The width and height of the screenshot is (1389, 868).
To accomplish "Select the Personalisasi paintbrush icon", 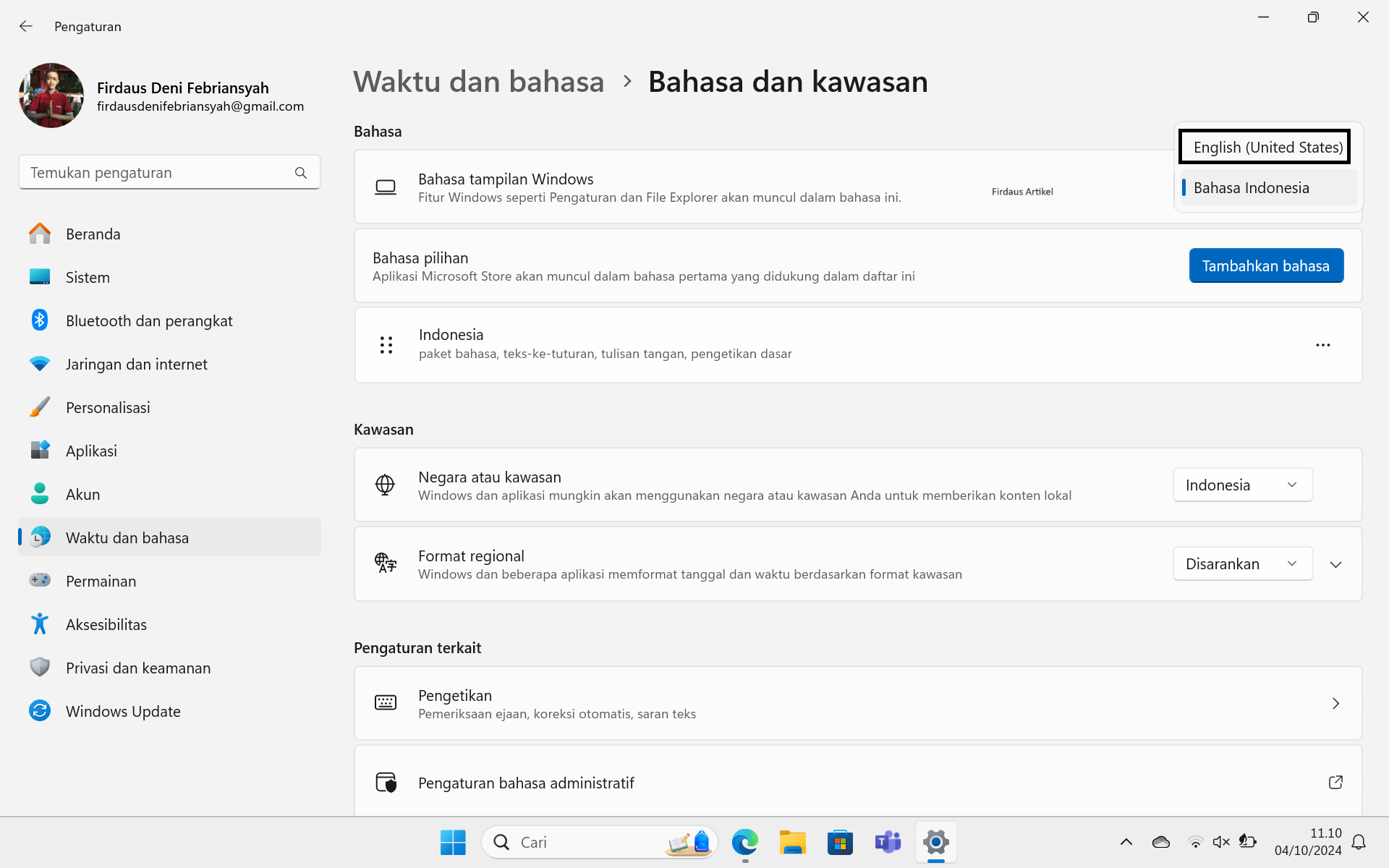I will coord(40,407).
